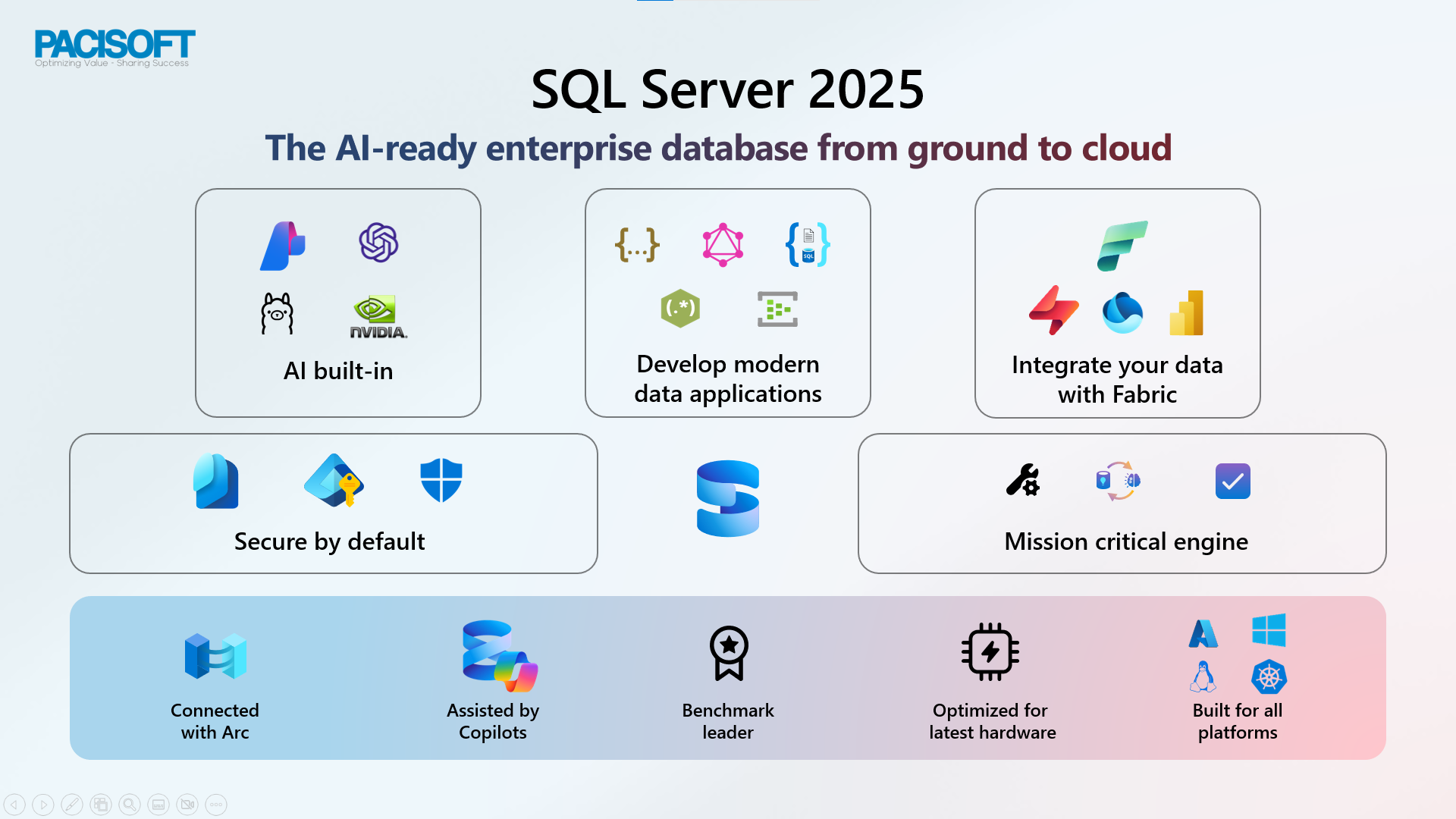Click the Benchmark leader caption
This screenshot has width=1456, height=819.
[x=728, y=721]
